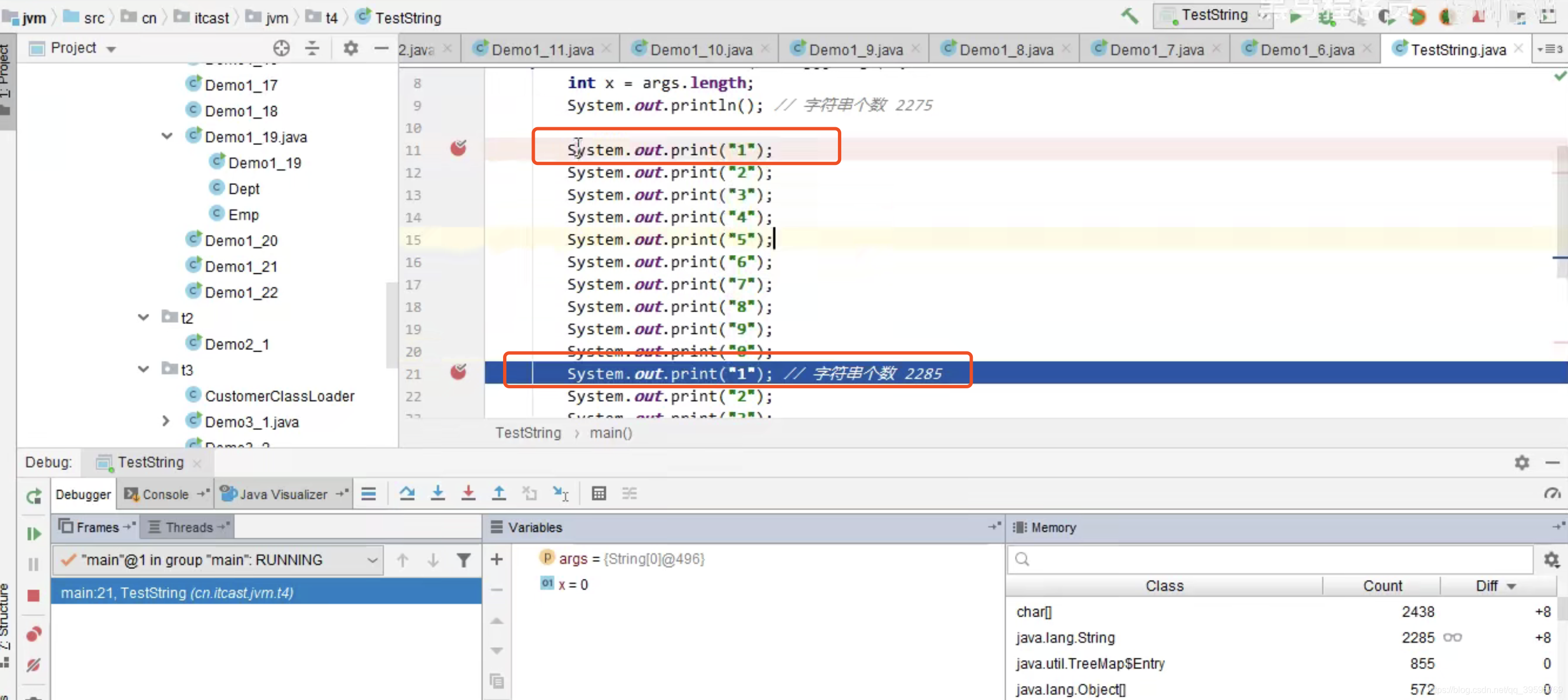Screen dimensions: 1568x700
Task: Click the Show Execution Point icon
Action: tap(368, 493)
